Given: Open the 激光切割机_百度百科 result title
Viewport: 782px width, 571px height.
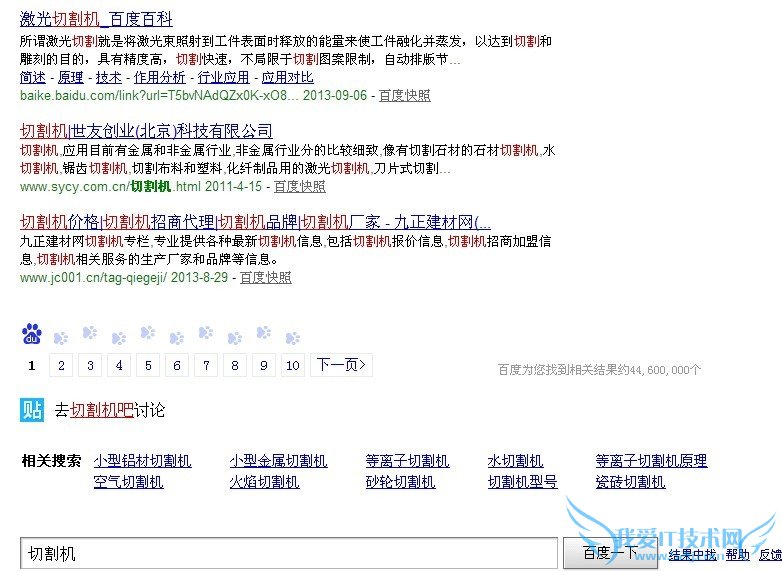Looking at the screenshot, I should pyautogui.click(x=96, y=19).
